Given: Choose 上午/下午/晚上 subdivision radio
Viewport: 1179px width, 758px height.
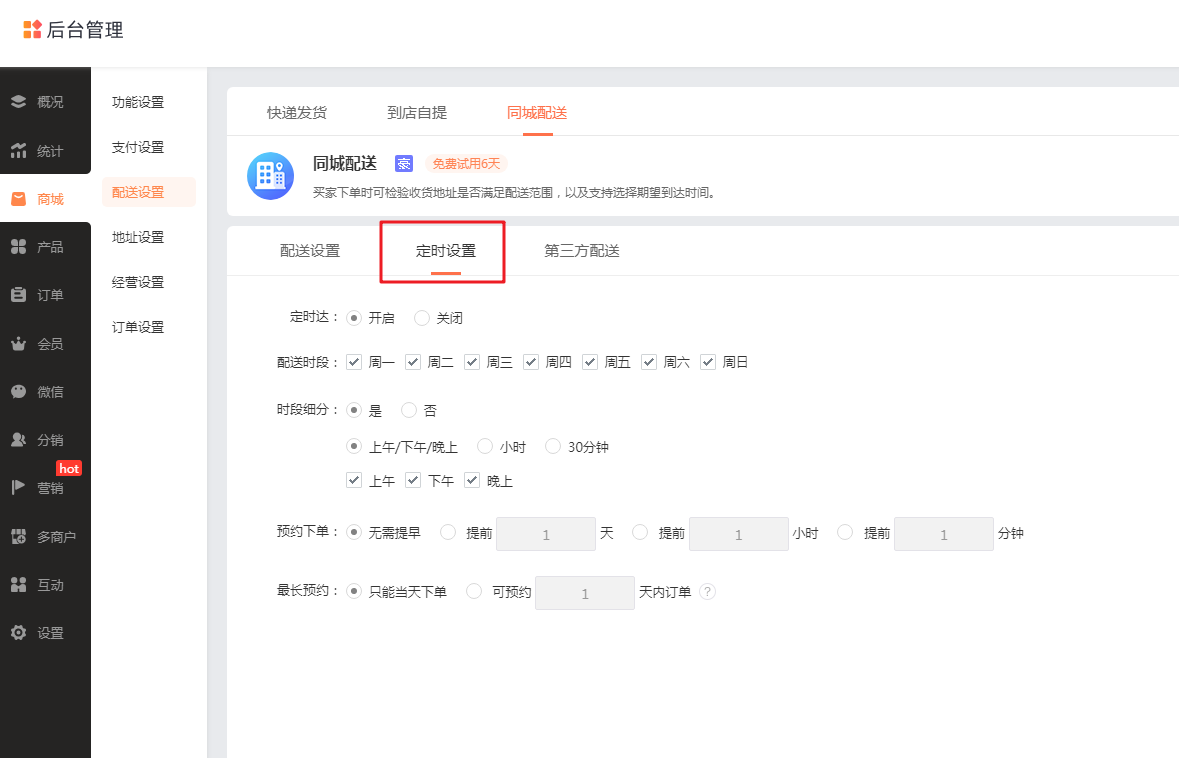Looking at the screenshot, I should coord(354,446).
